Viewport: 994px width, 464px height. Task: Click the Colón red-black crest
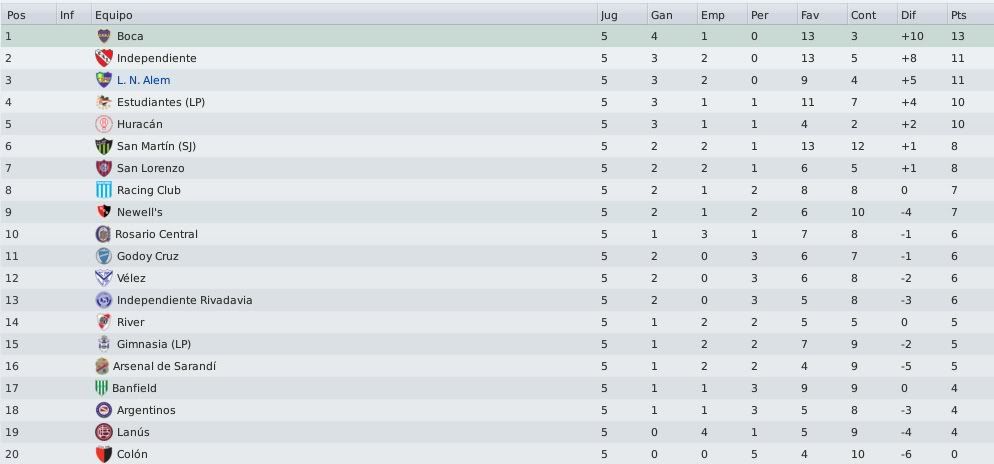tap(104, 454)
